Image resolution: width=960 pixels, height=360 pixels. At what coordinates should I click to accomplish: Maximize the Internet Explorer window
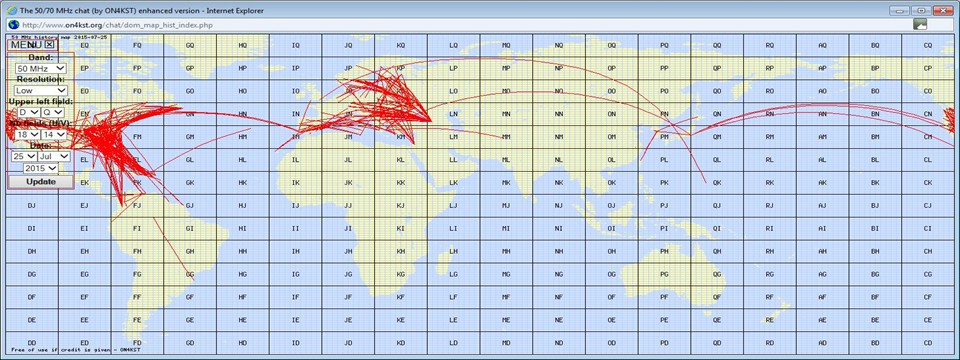[920, 10]
